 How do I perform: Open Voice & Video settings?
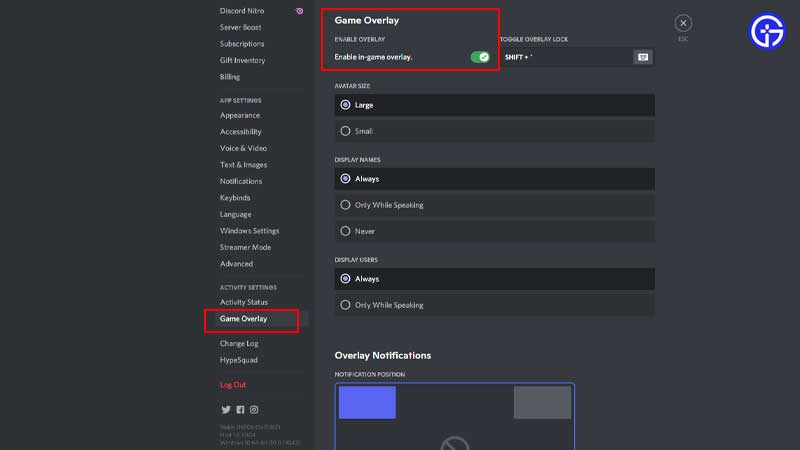click(x=243, y=148)
